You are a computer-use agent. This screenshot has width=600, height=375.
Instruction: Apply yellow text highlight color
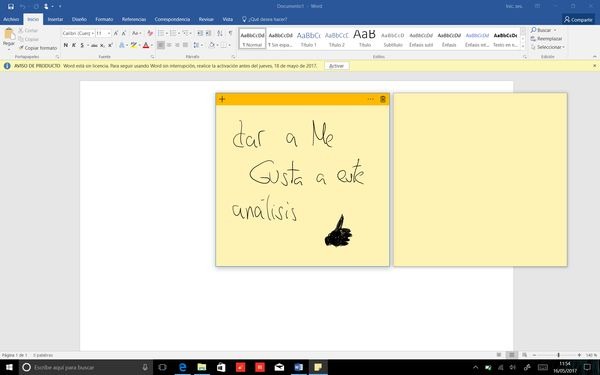133,45
